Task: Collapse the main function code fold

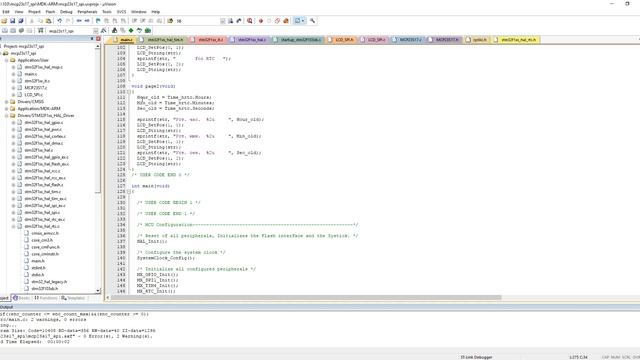Action: click(129, 191)
